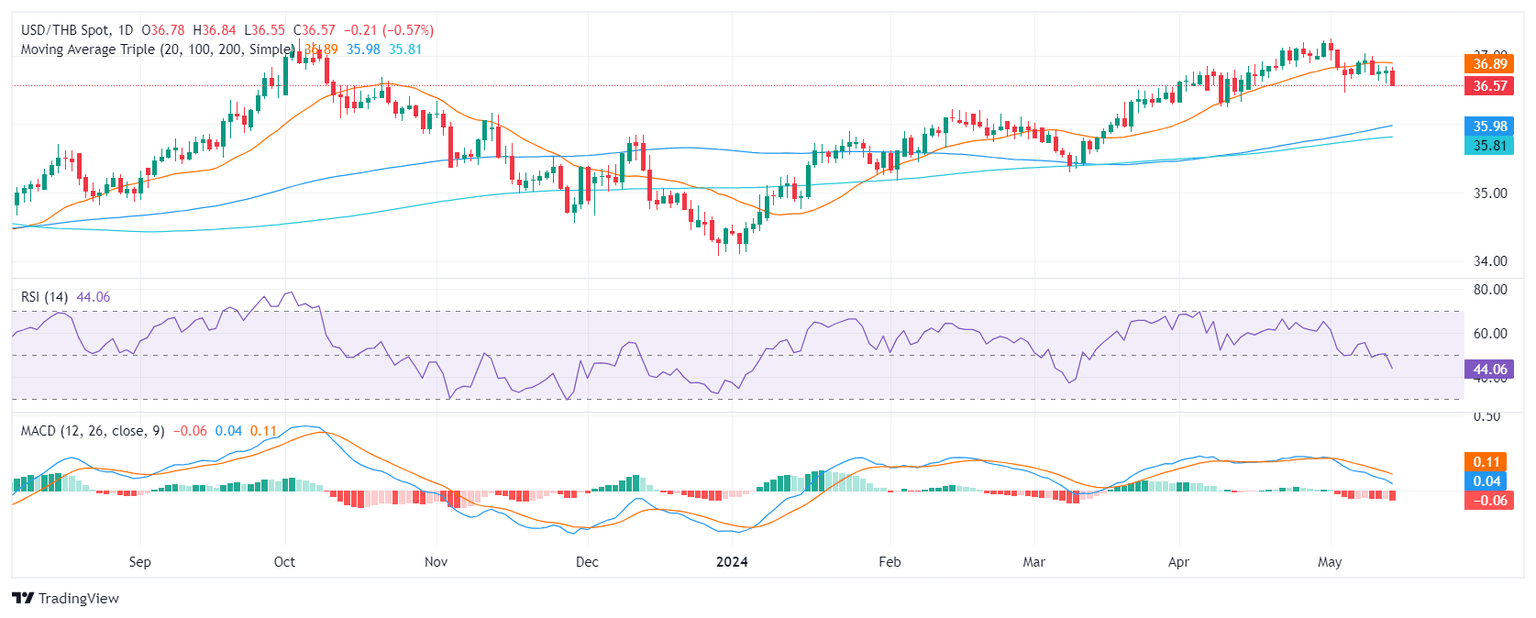
Task: Select the Moving Average Triple indicator legend
Action: click(156, 48)
